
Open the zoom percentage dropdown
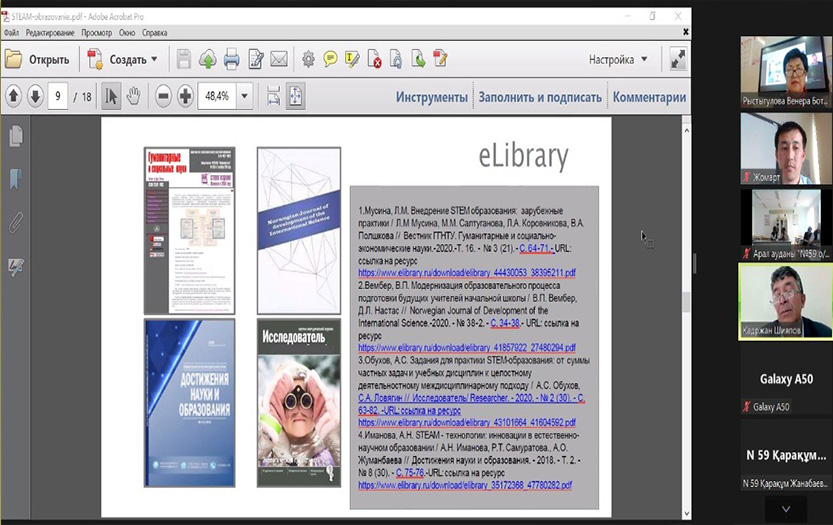[245, 97]
